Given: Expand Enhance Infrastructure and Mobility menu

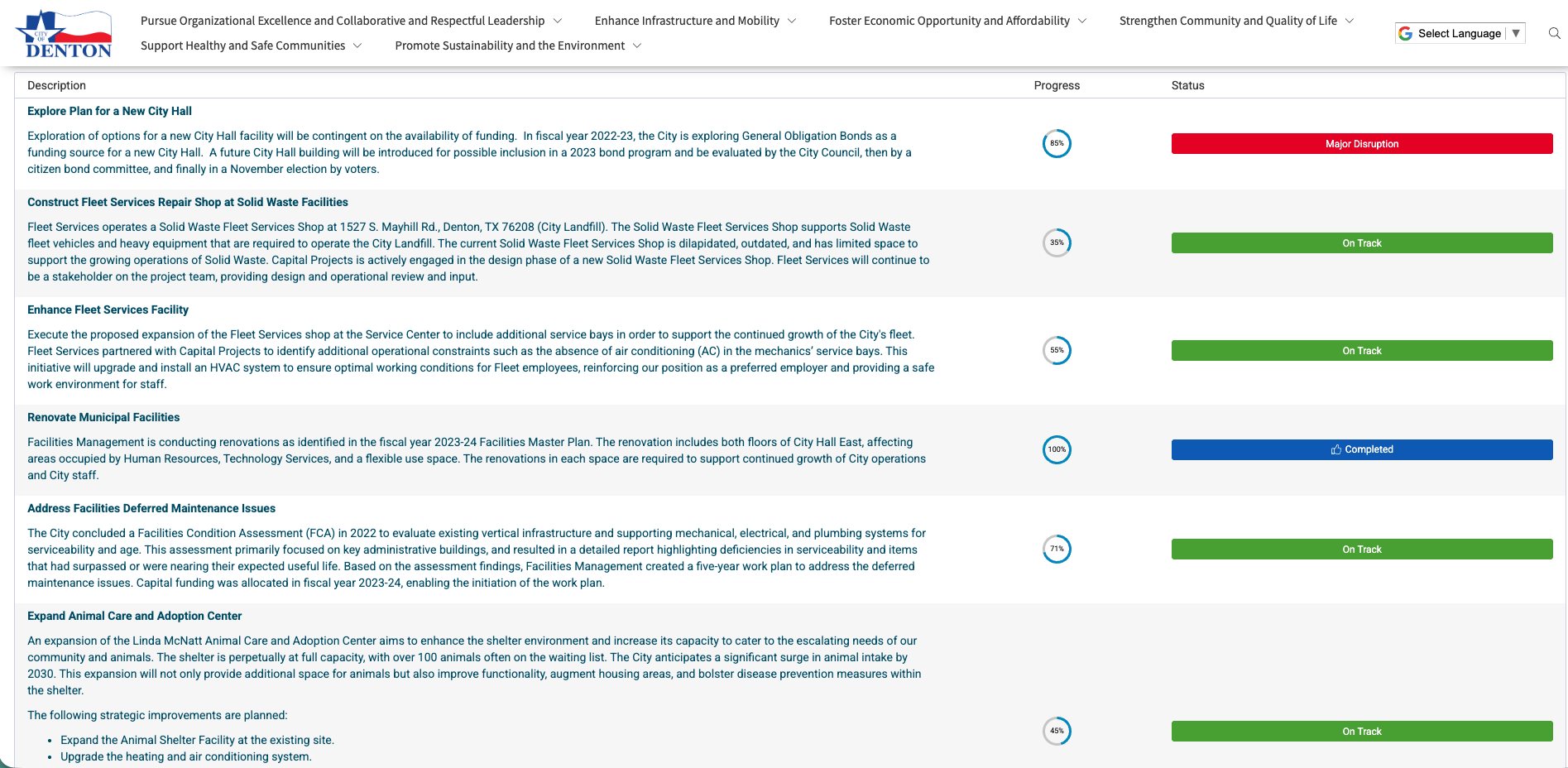Looking at the screenshot, I should coord(694,21).
